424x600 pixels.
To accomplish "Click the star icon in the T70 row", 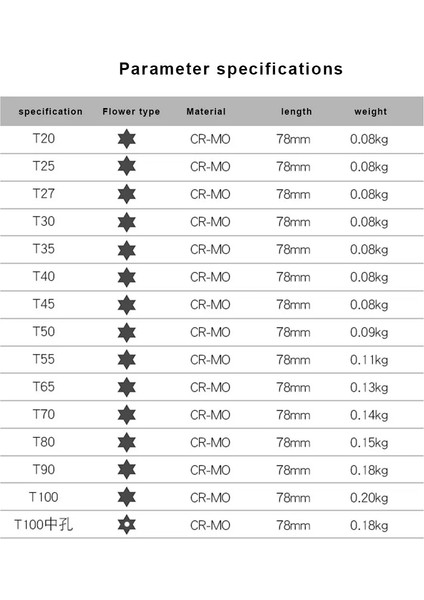I will pos(127,415).
